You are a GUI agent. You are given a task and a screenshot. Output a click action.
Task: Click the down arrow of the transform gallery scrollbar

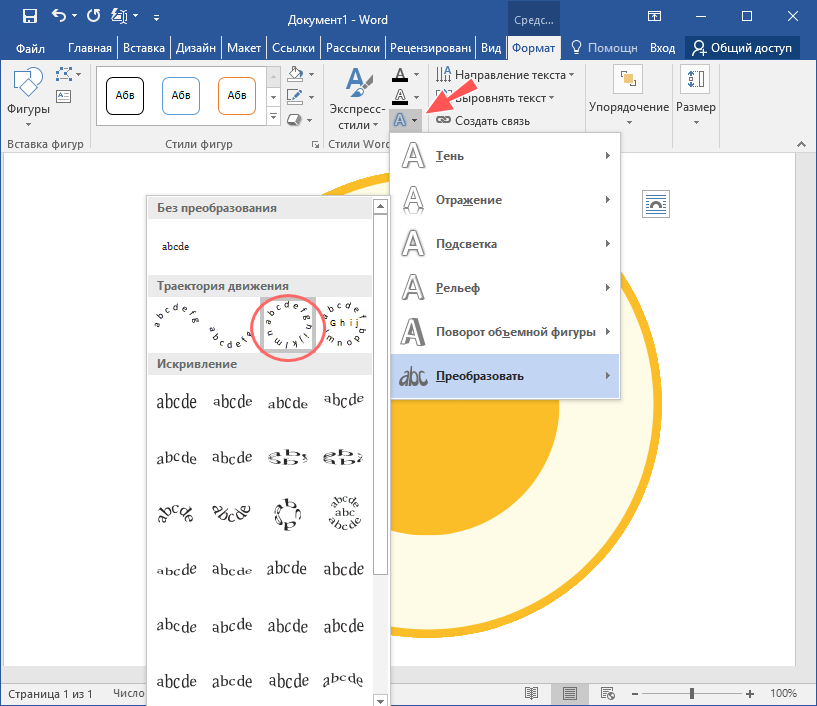(381, 701)
